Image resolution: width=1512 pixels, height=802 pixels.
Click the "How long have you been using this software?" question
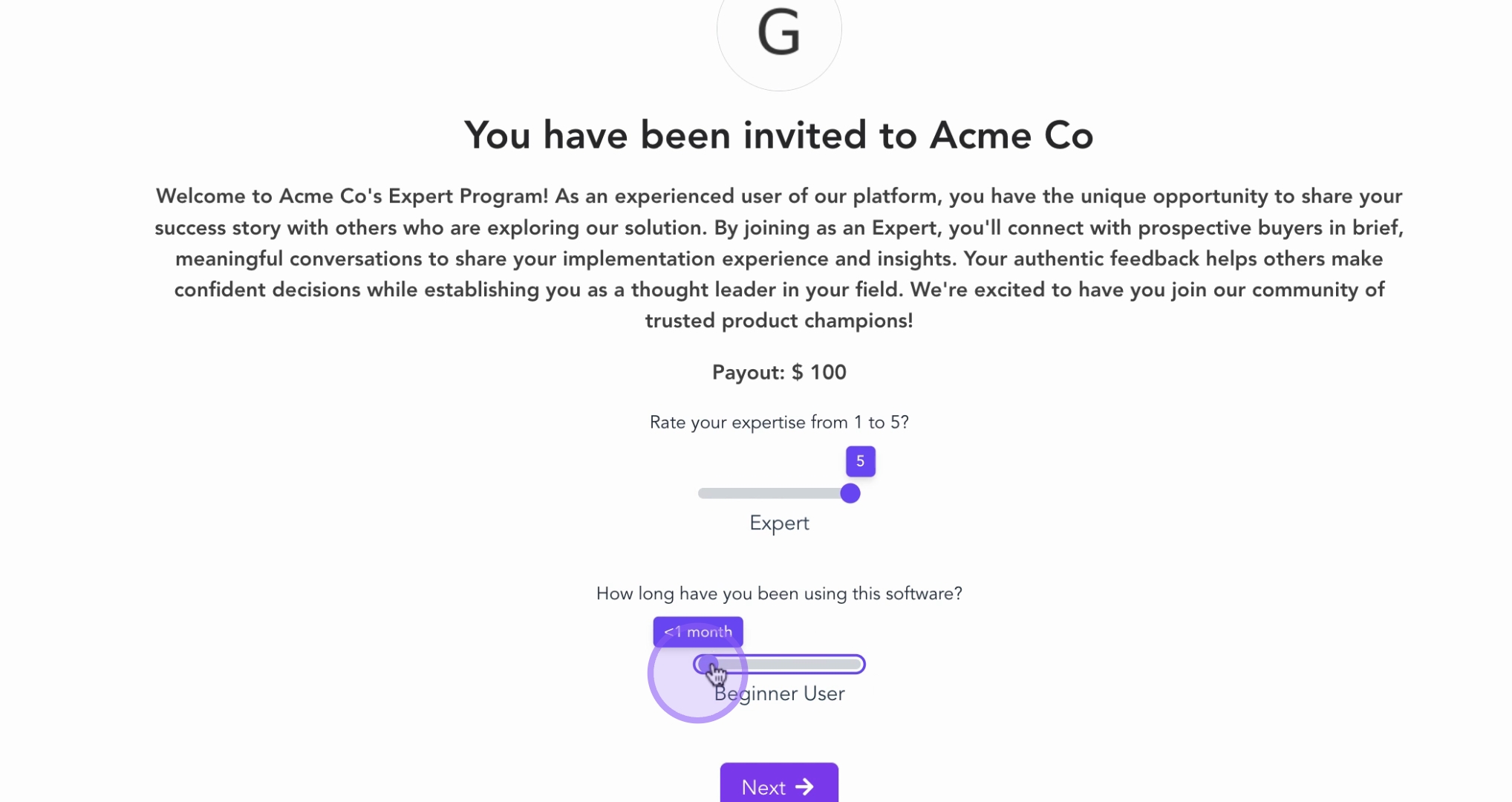click(x=778, y=593)
